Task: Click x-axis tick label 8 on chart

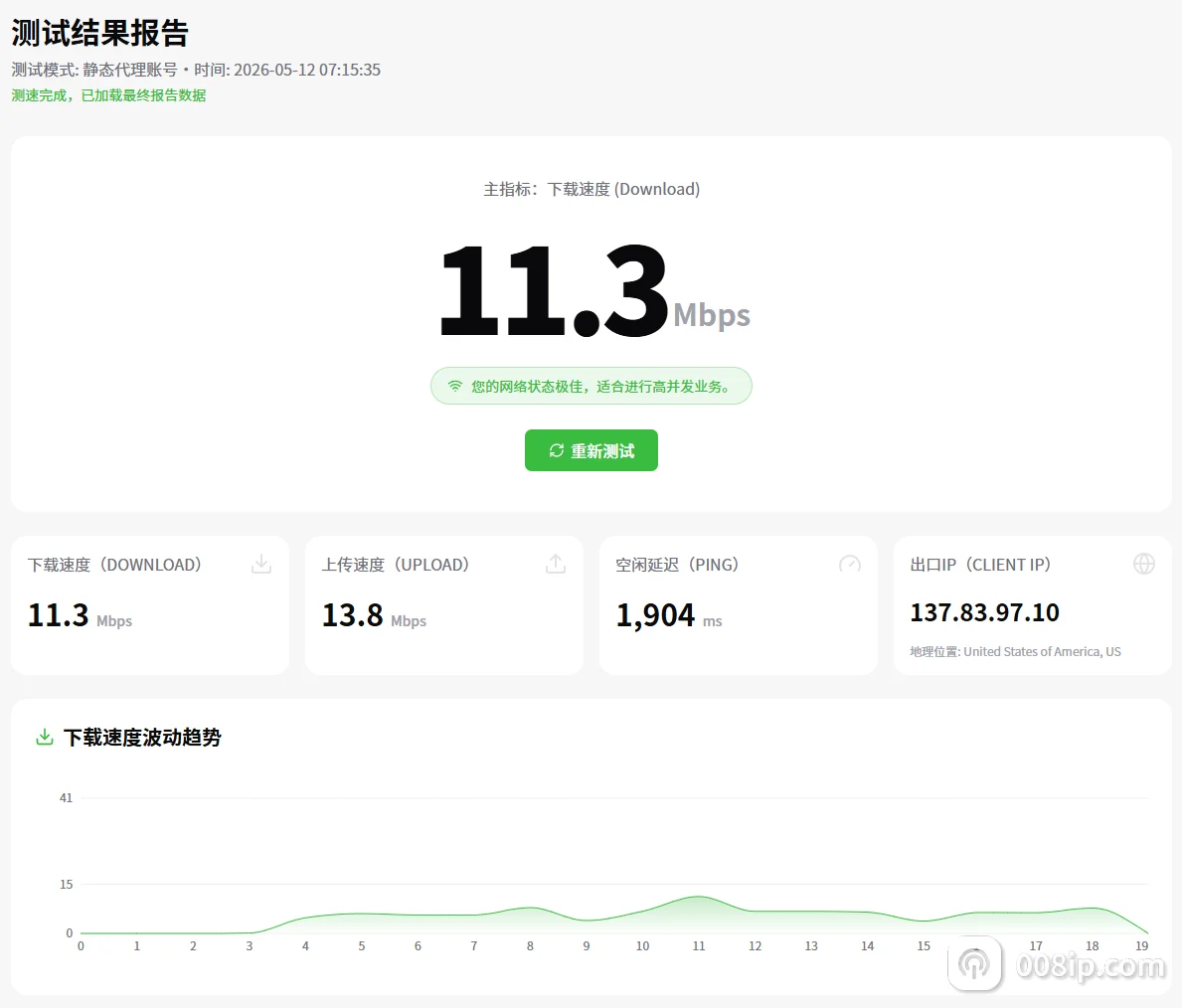Action: coord(530,945)
